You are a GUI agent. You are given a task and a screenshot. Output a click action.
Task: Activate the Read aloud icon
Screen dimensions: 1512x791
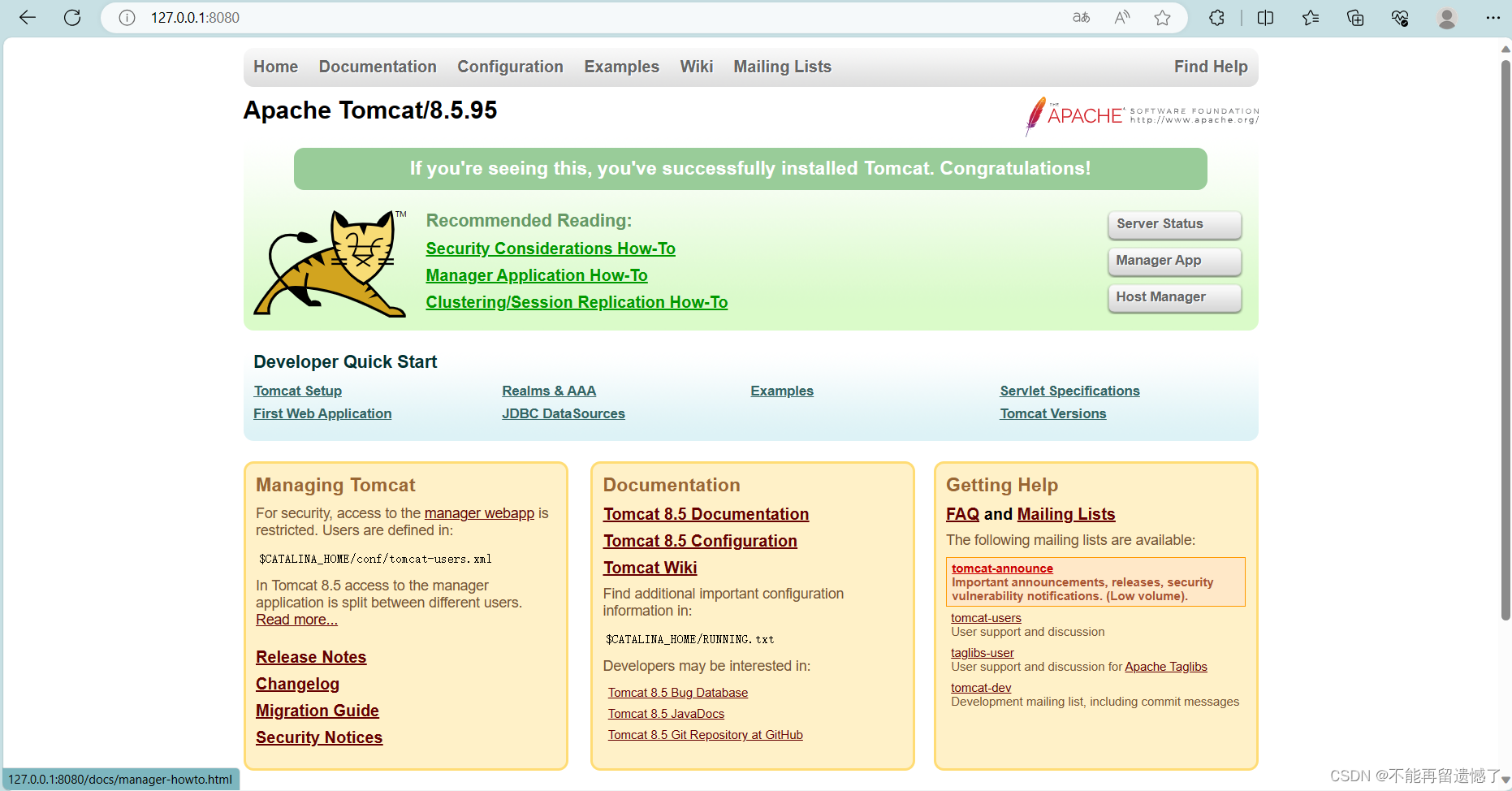coord(1122,18)
